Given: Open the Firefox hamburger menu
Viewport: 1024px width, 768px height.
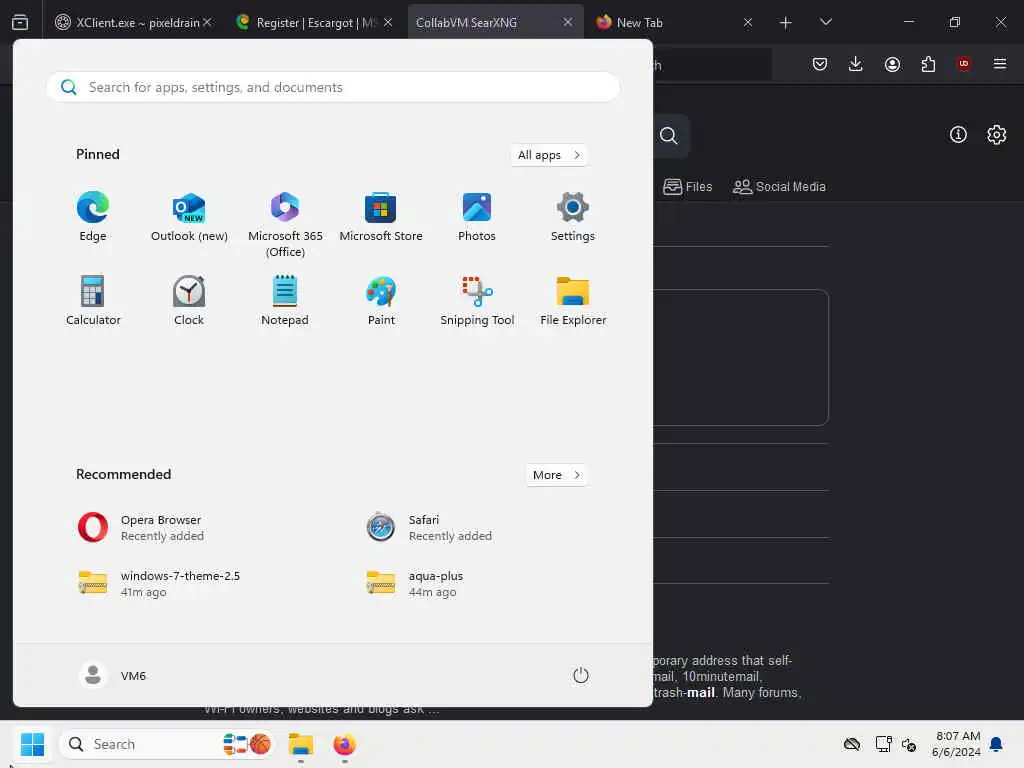Looking at the screenshot, I should pyautogui.click(x=1000, y=64).
